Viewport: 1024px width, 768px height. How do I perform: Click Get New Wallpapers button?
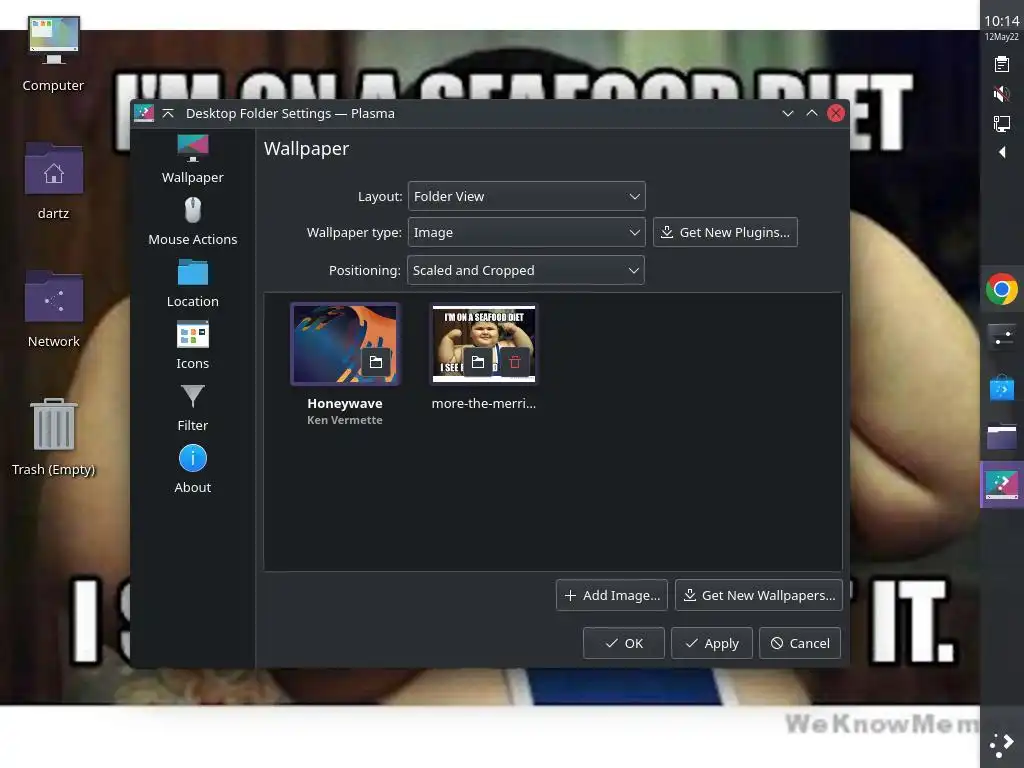point(759,595)
